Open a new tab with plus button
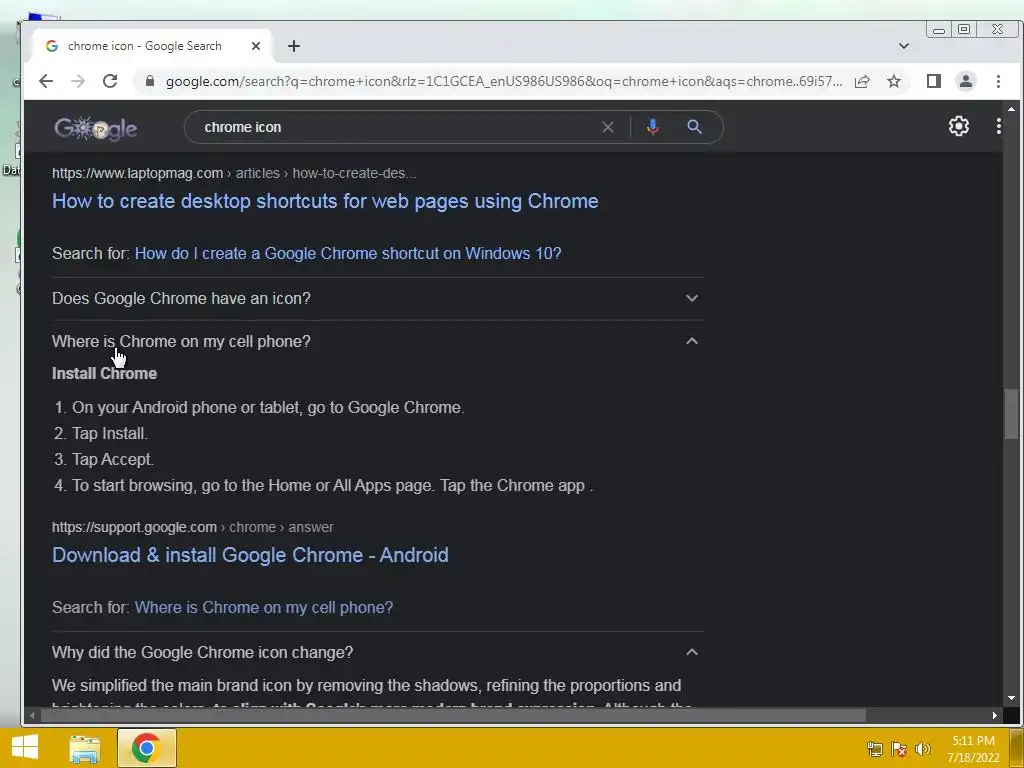This screenshot has height=768, width=1024. pyautogui.click(x=294, y=46)
